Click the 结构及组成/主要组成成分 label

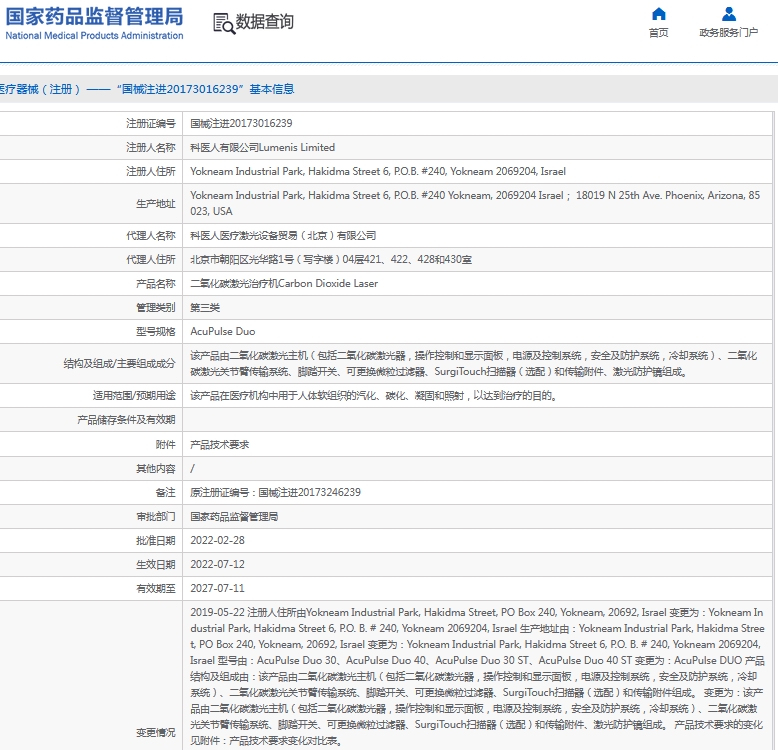coord(120,364)
